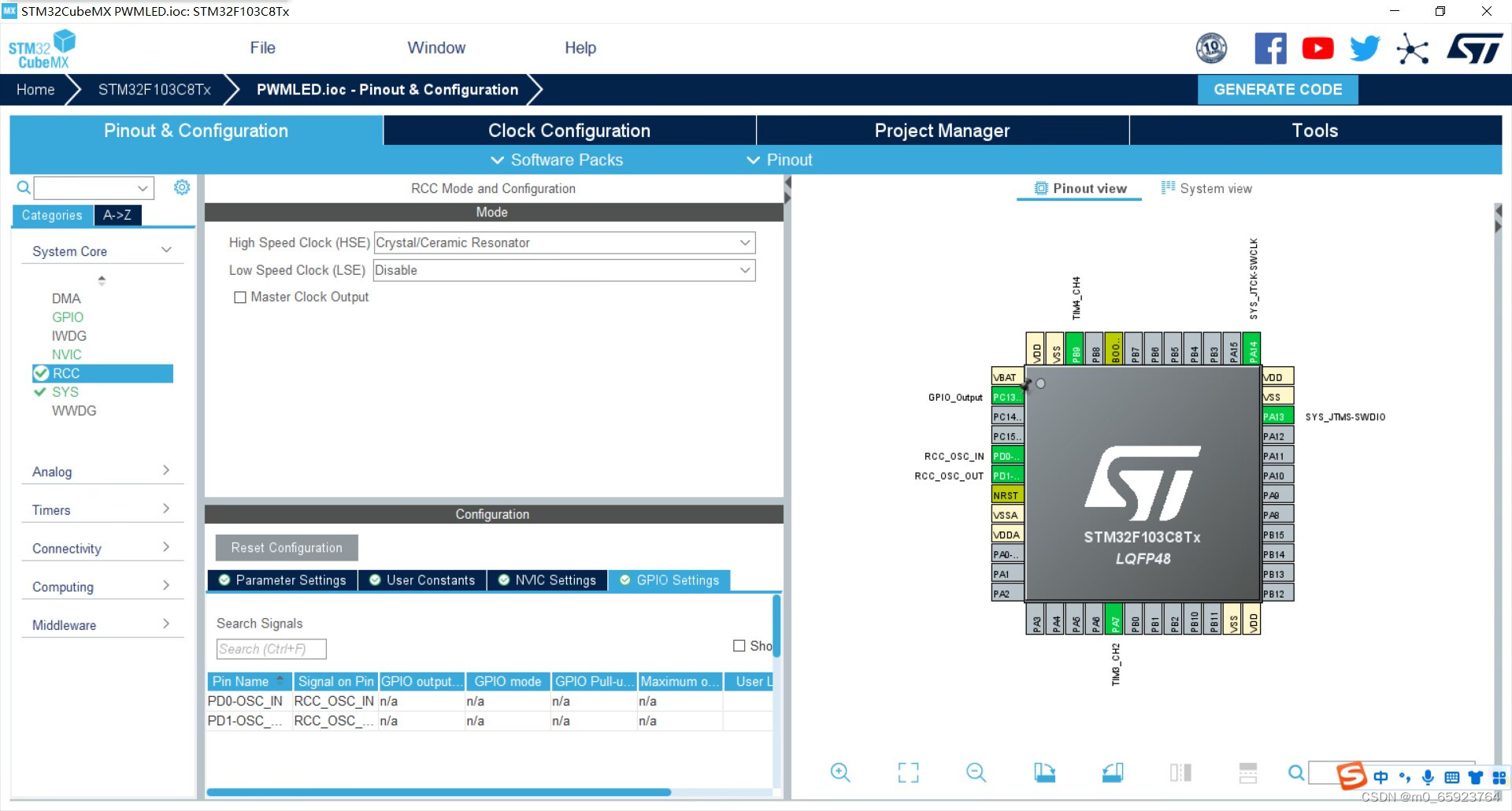Select DMA in System Core list
This screenshot has width=1512, height=811.
[x=66, y=298]
